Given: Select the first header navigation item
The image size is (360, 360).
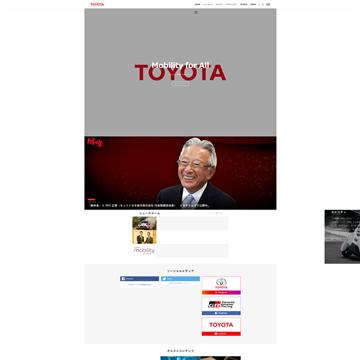Looking at the screenshot, I should pos(197,4).
